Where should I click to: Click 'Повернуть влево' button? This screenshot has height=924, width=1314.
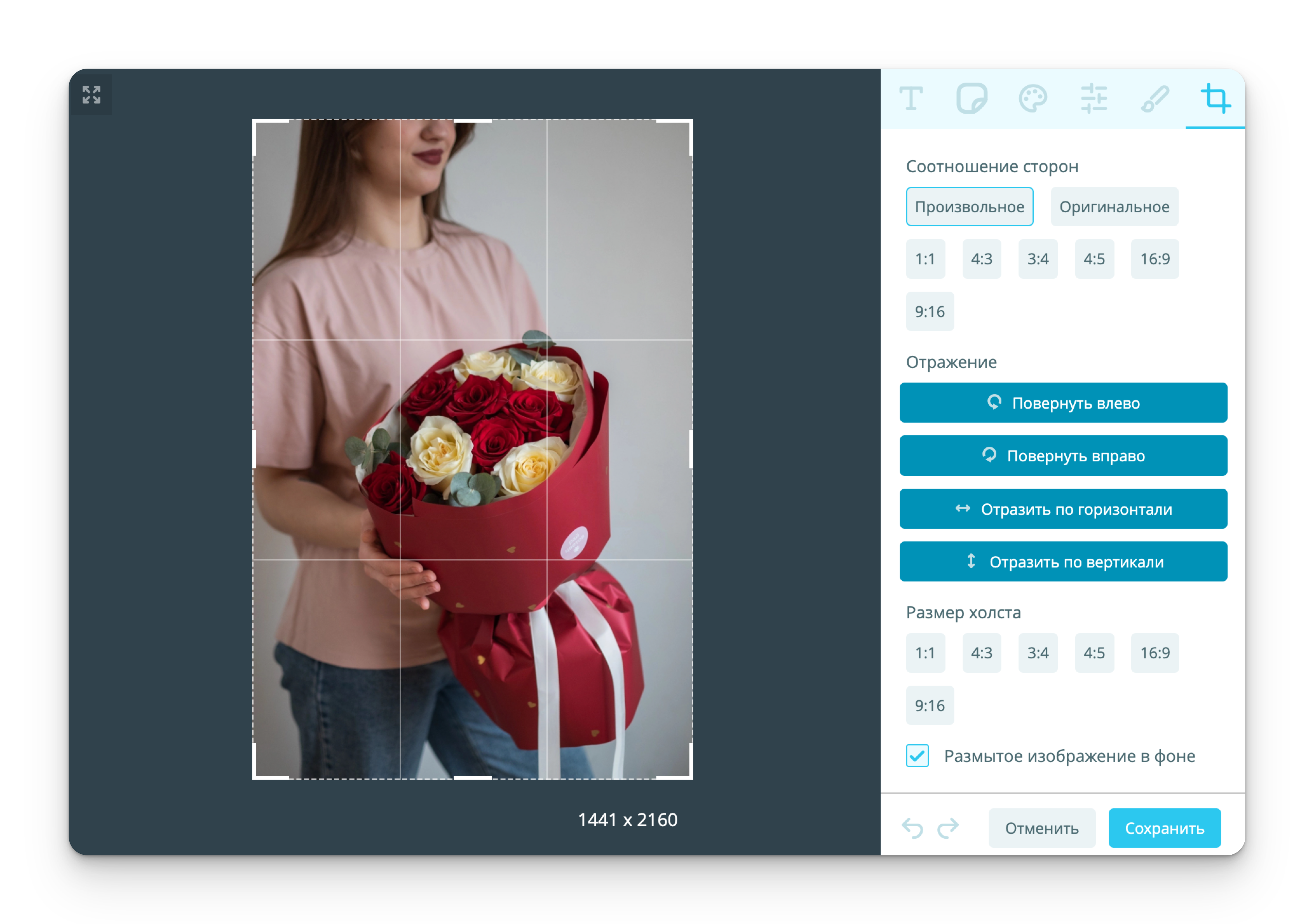(1063, 403)
